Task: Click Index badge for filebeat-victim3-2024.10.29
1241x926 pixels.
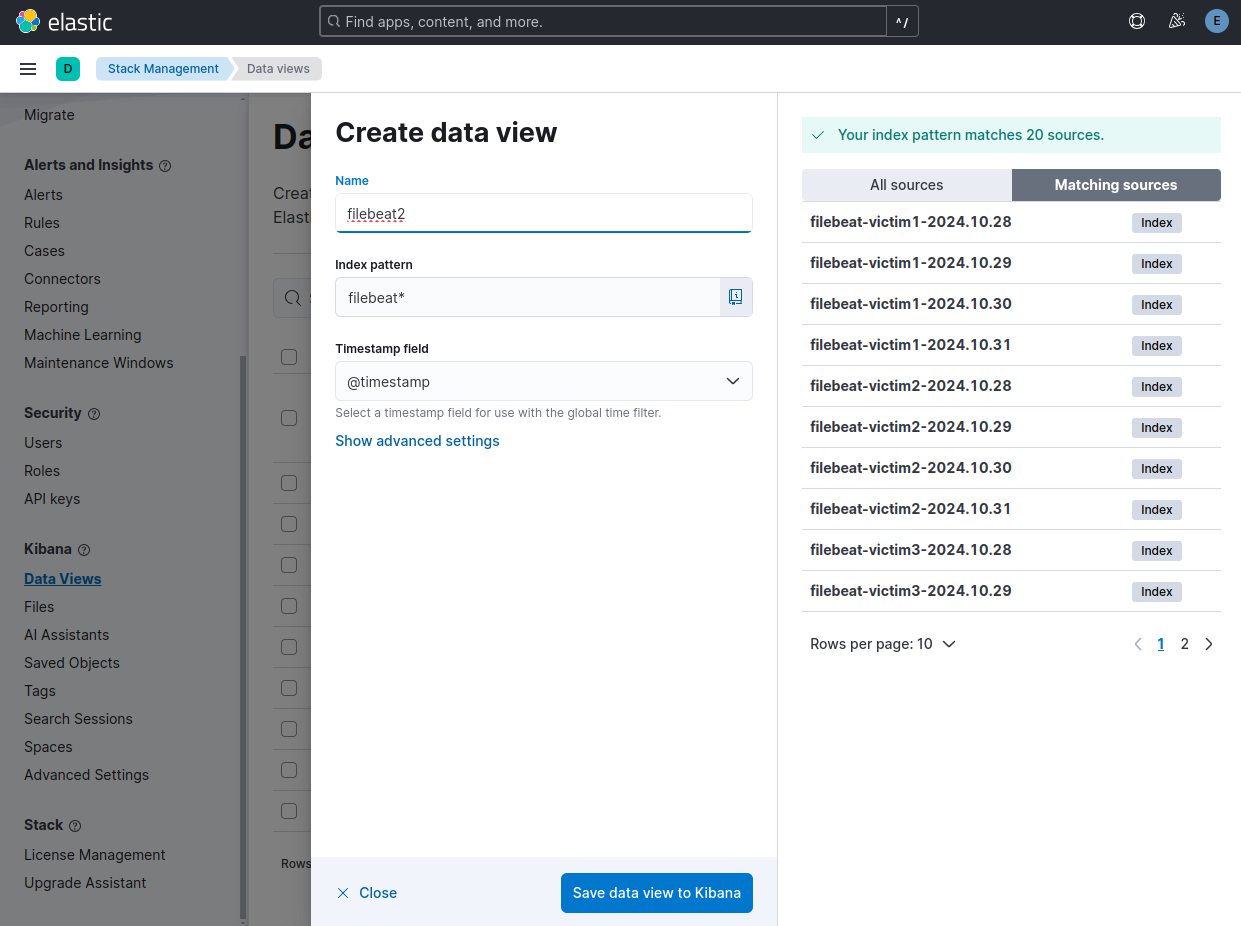Action: coord(1157,592)
